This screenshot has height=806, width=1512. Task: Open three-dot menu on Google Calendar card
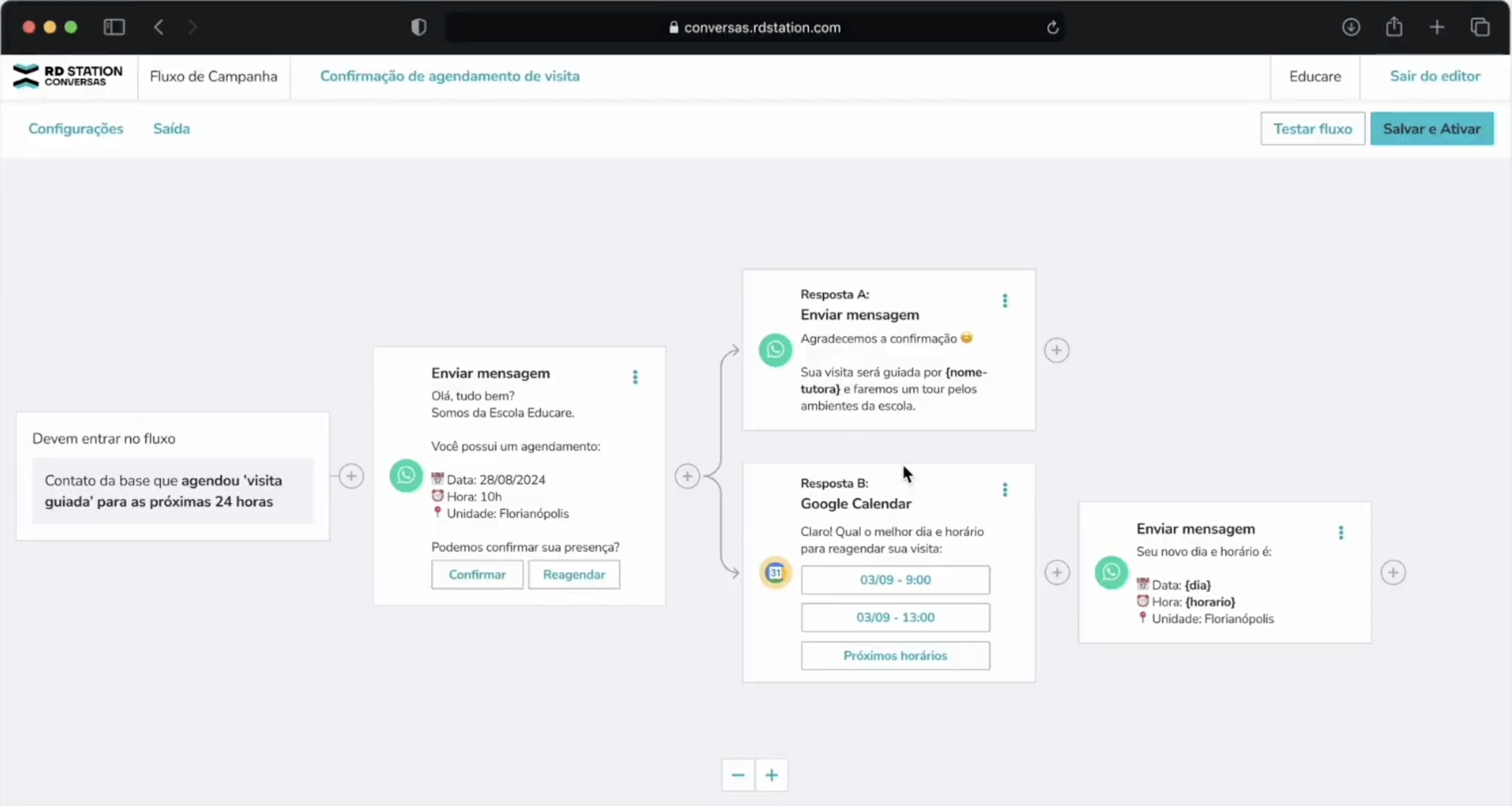click(x=1004, y=490)
